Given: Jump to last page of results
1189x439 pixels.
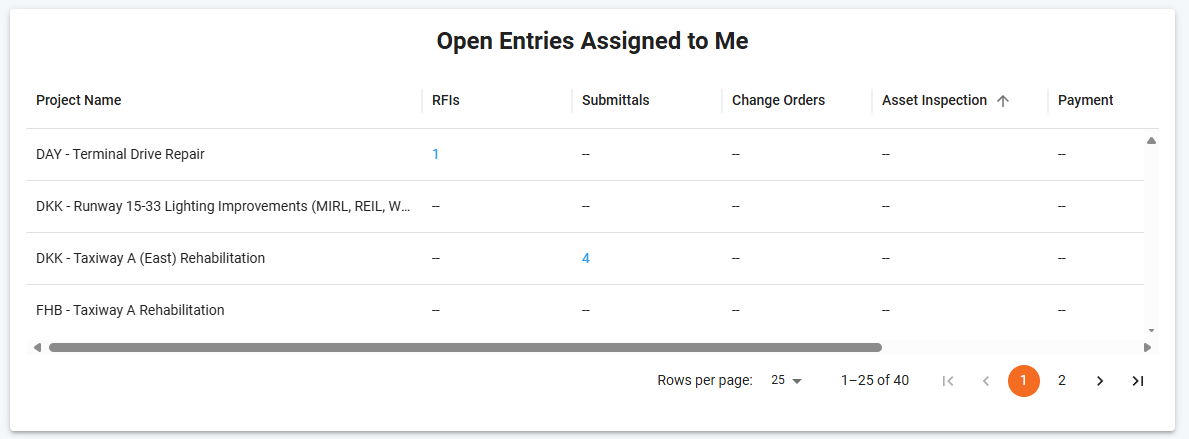Looking at the screenshot, I should pos(1138,381).
